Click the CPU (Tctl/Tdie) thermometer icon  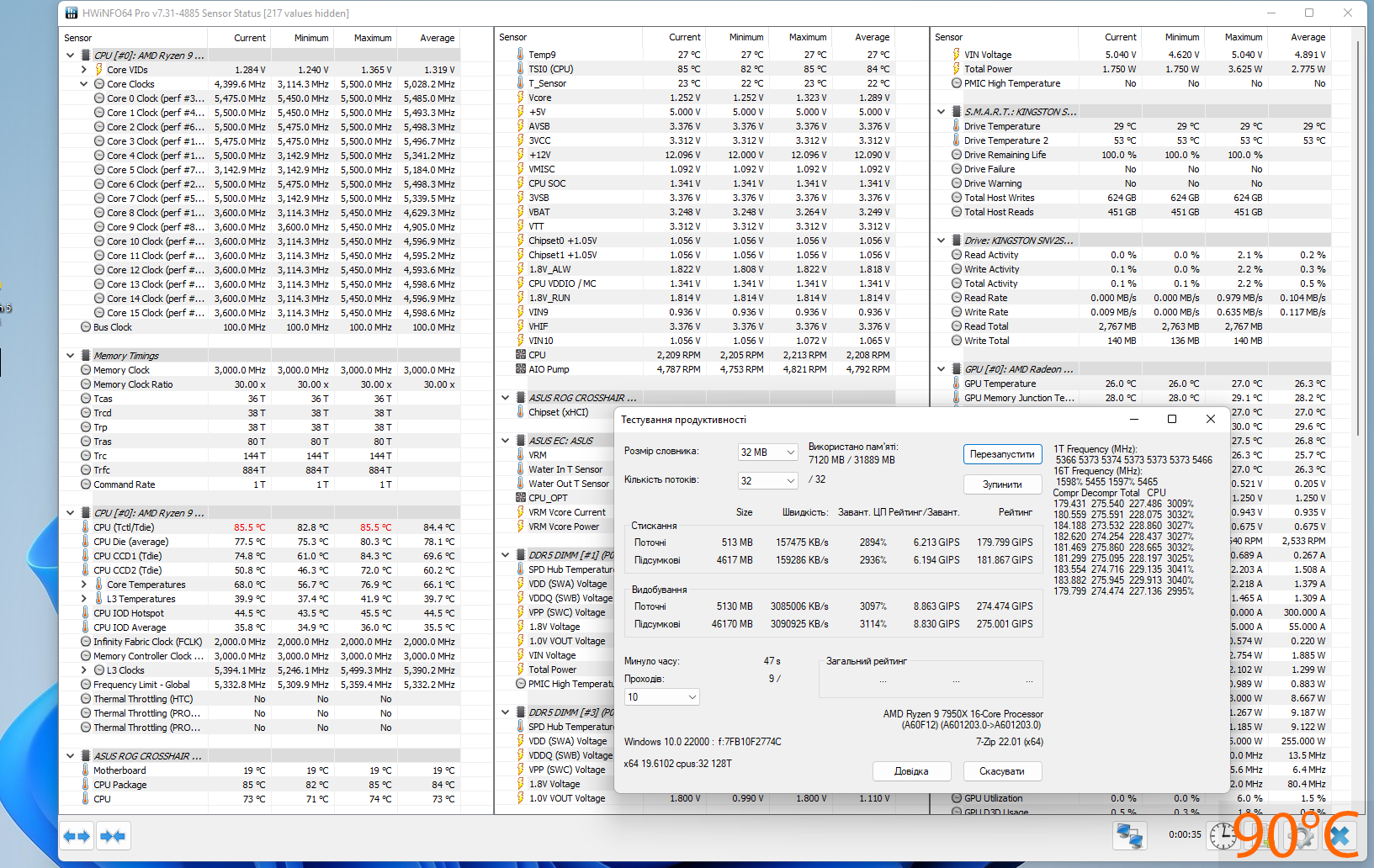tap(86, 527)
